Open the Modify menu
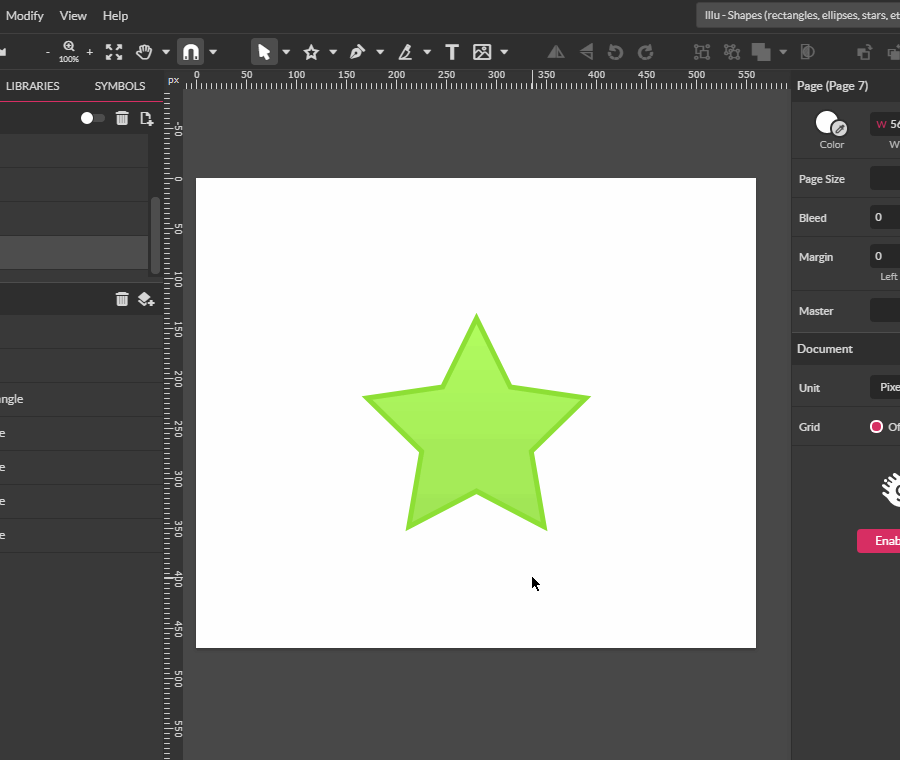Image resolution: width=900 pixels, height=760 pixels. 25,15
